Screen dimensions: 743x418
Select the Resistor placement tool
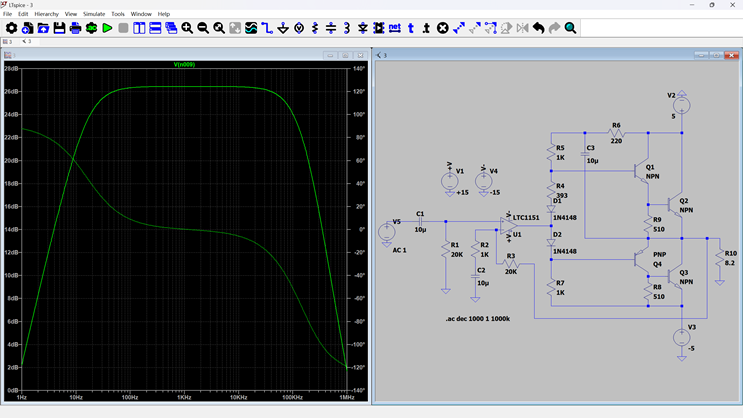(315, 28)
